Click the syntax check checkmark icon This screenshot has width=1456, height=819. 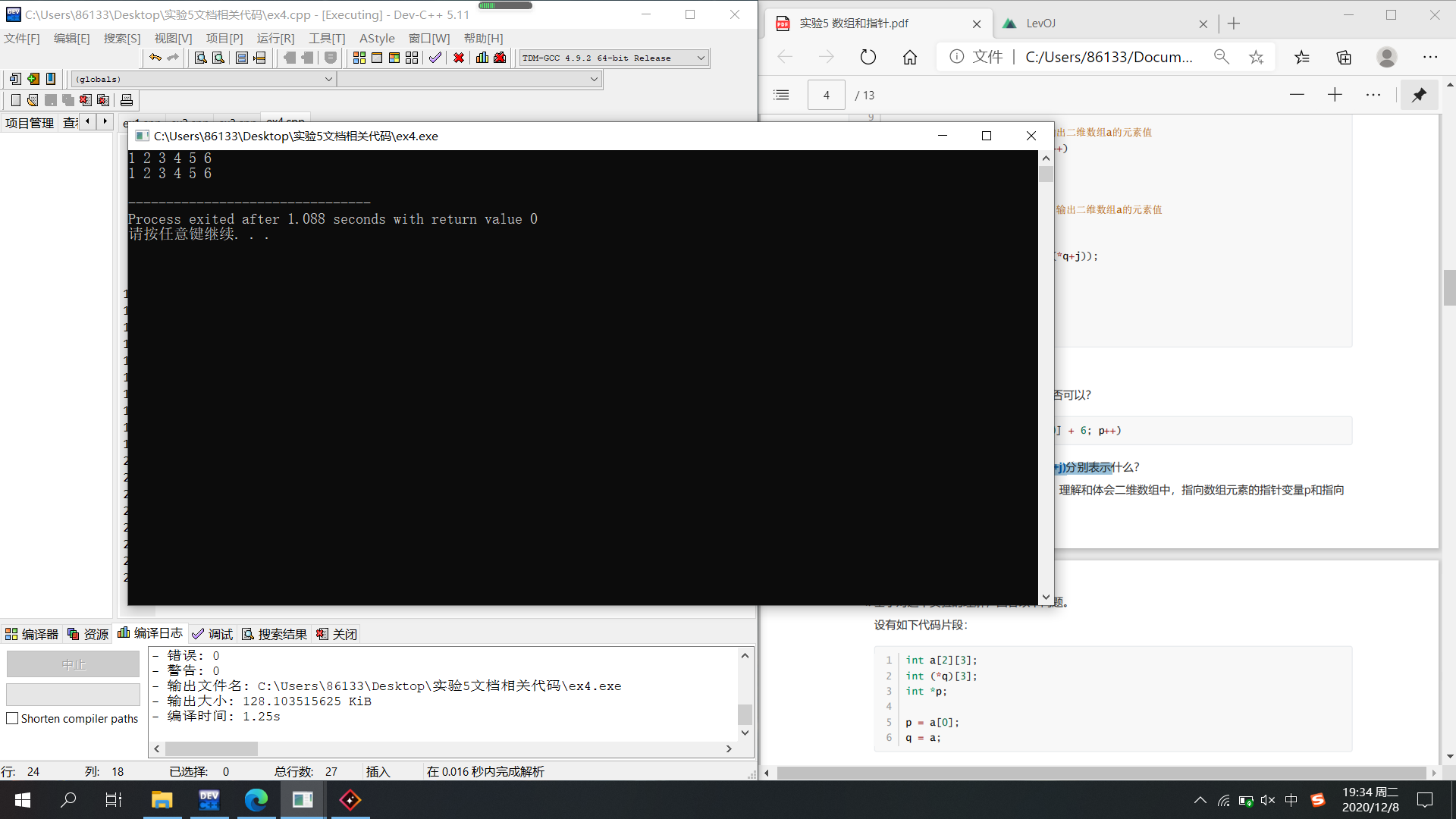click(435, 58)
